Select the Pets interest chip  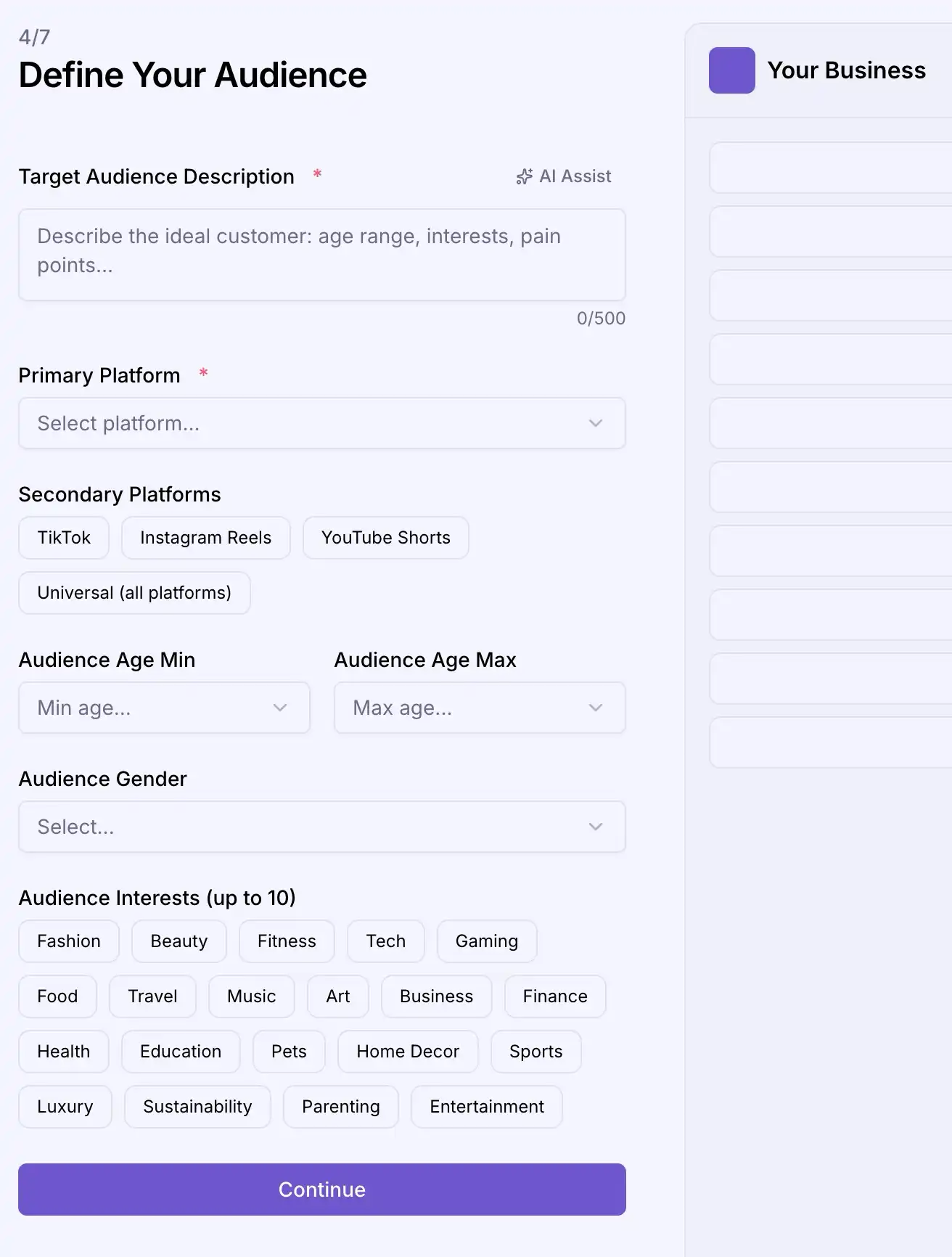pyautogui.click(x=289, y=1052)
